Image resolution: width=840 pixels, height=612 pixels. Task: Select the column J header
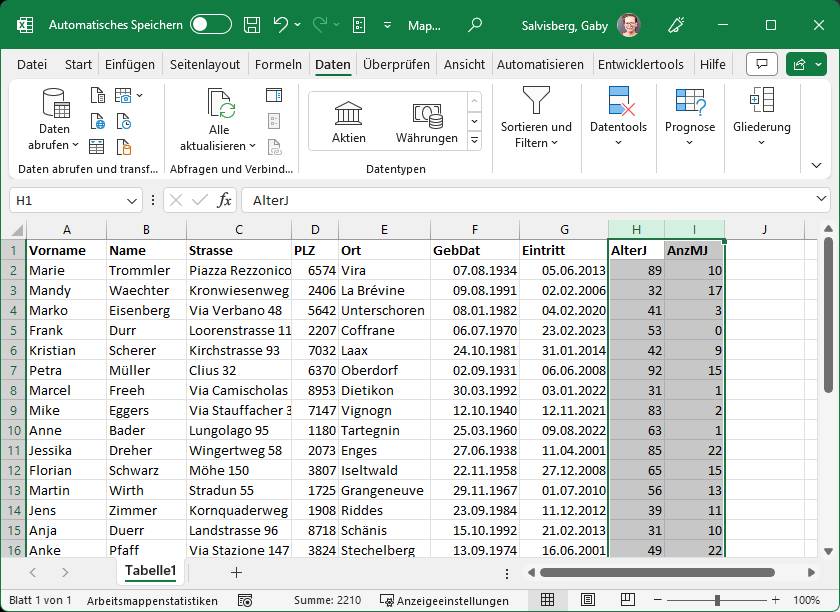764,229
